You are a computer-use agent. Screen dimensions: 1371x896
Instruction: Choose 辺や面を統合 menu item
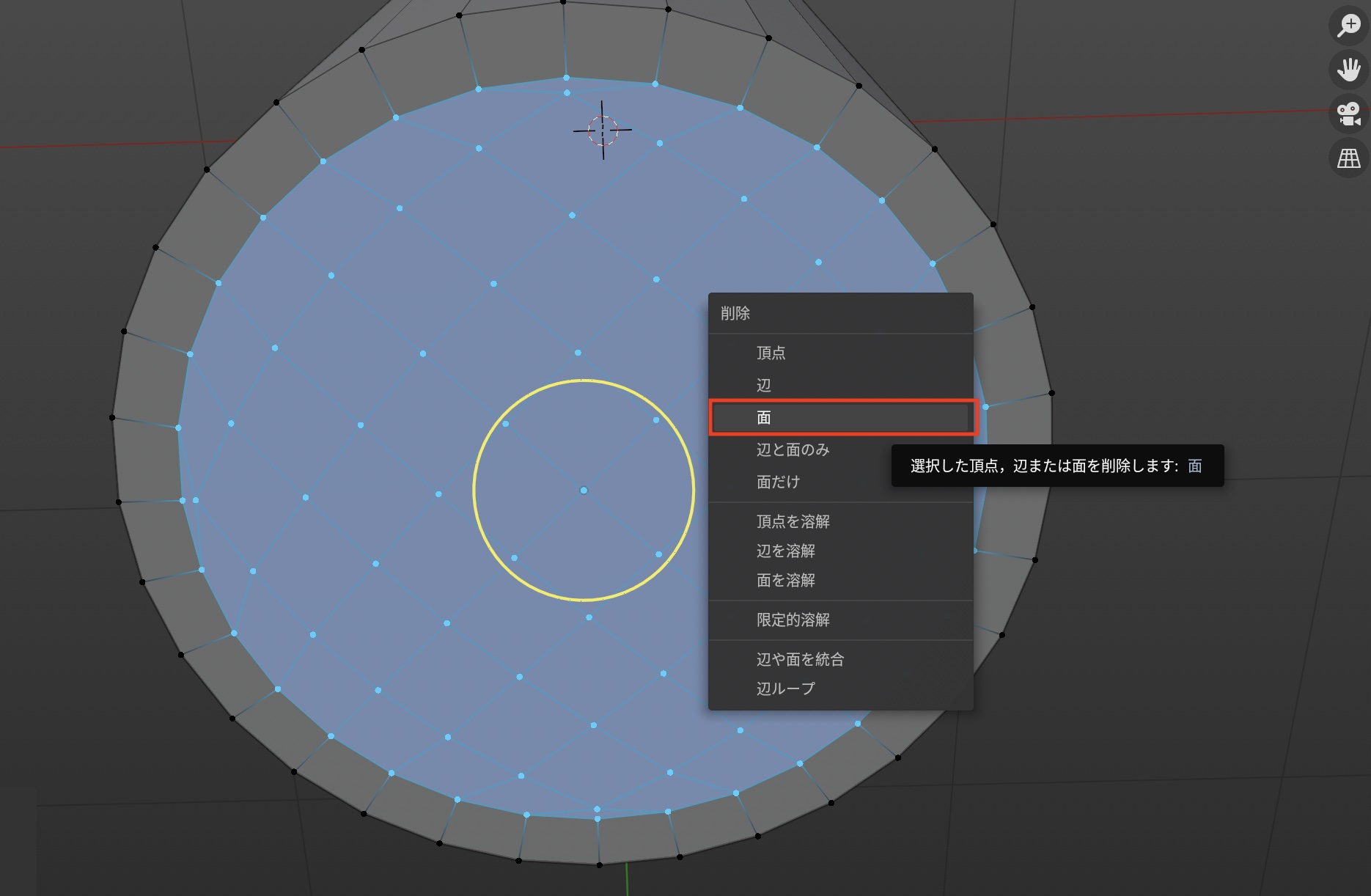(800, 659)
